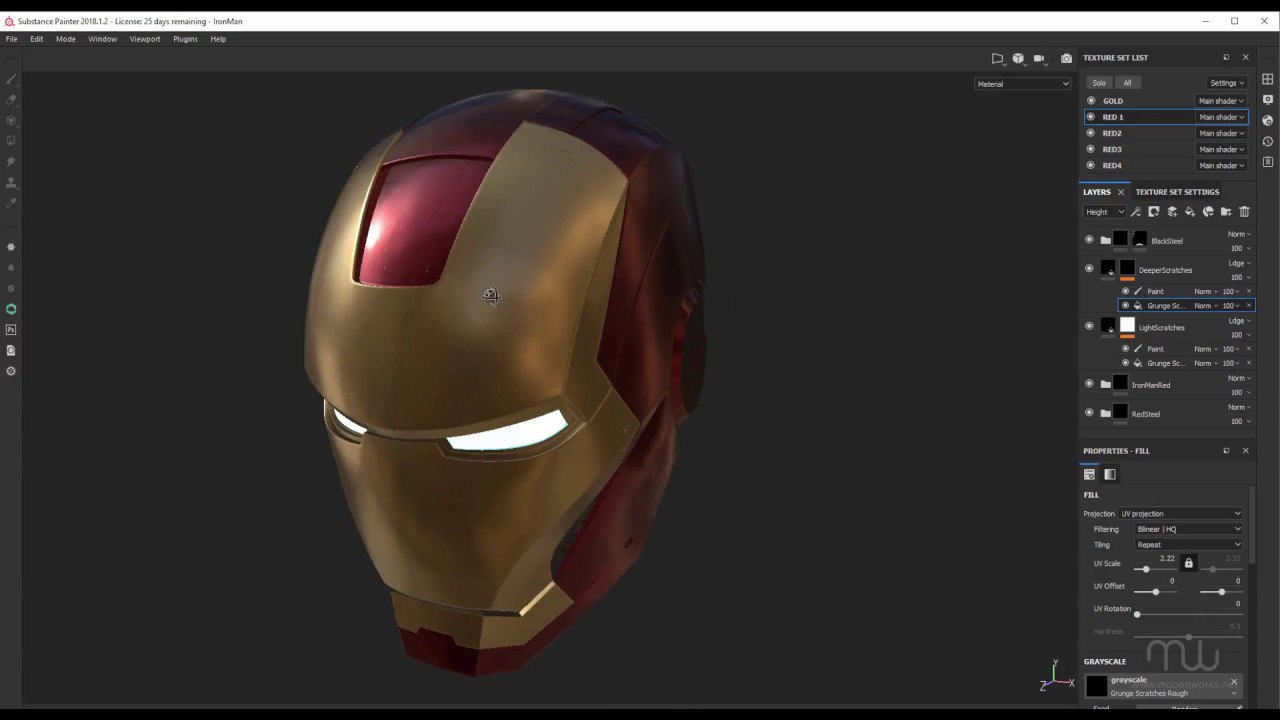Click the Add folder icon in Layers toolbar
Screen dimensions: 1280x720
(1226, 212)
